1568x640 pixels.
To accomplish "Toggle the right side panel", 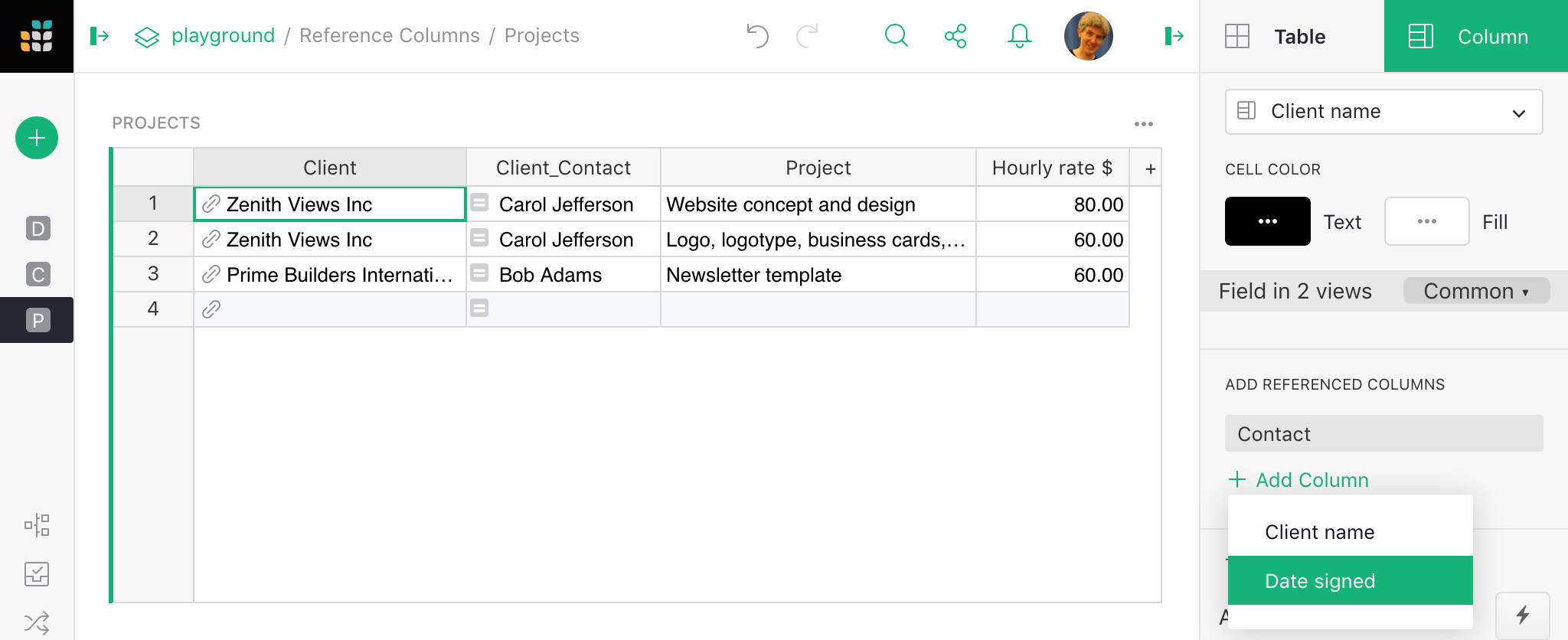I will pos(1174,36).
